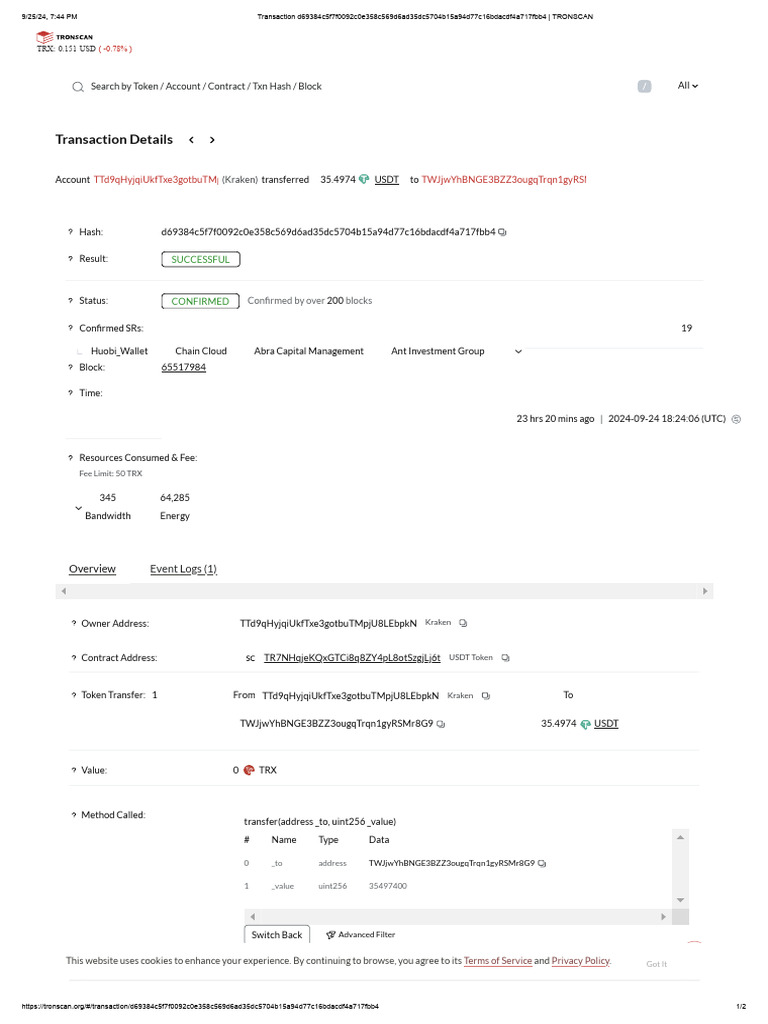The image size is (768, 1024).
Task: Copy the owner address
Action: click(x=463, y=623)
